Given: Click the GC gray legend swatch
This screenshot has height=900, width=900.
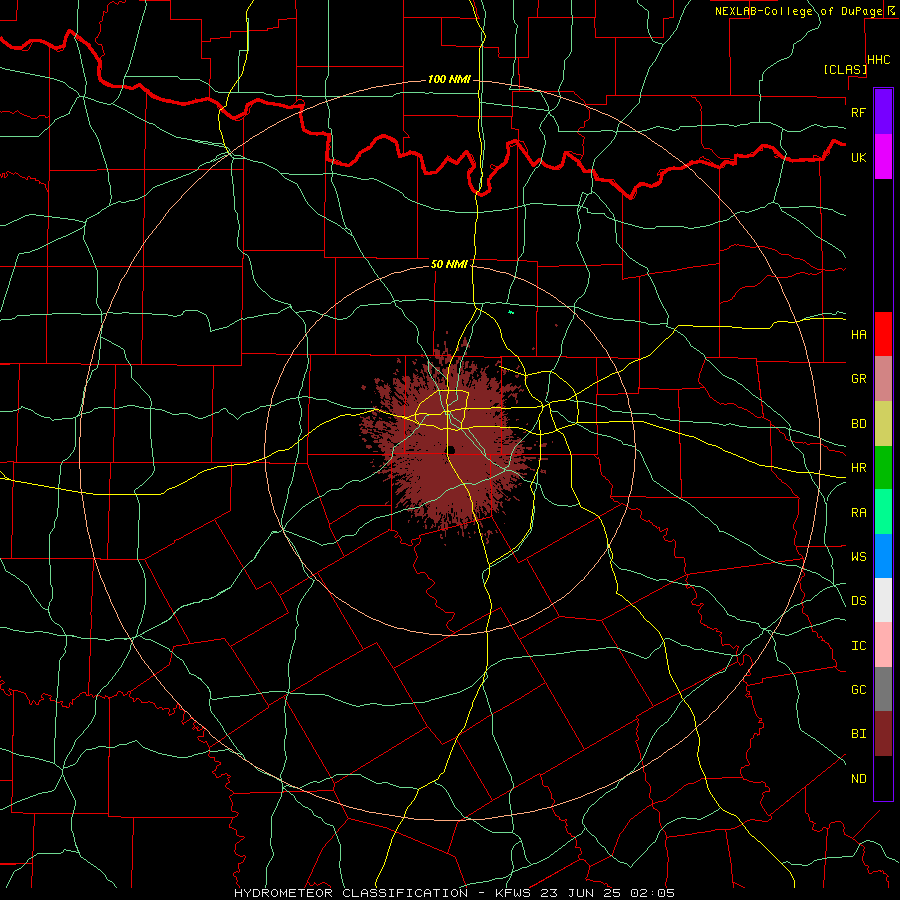Looking at the screenshot, I should [x=883, y=689].
